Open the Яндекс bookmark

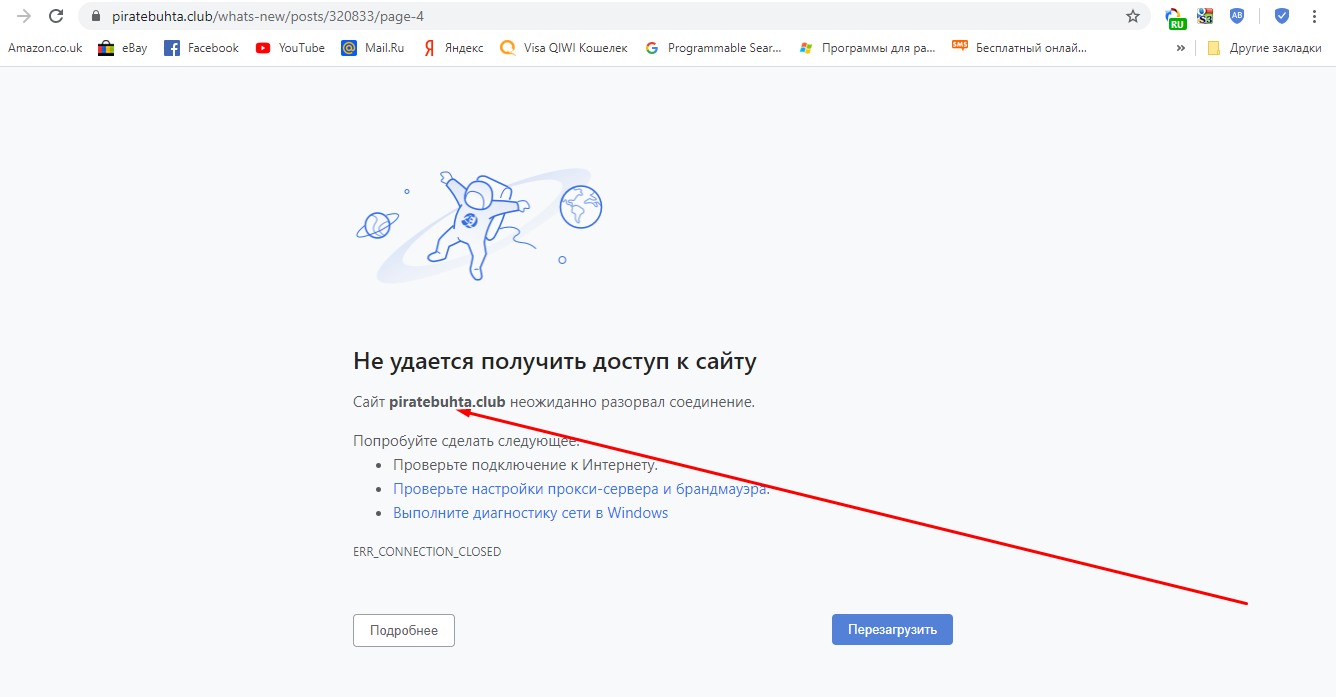click(x=452, y=47)
